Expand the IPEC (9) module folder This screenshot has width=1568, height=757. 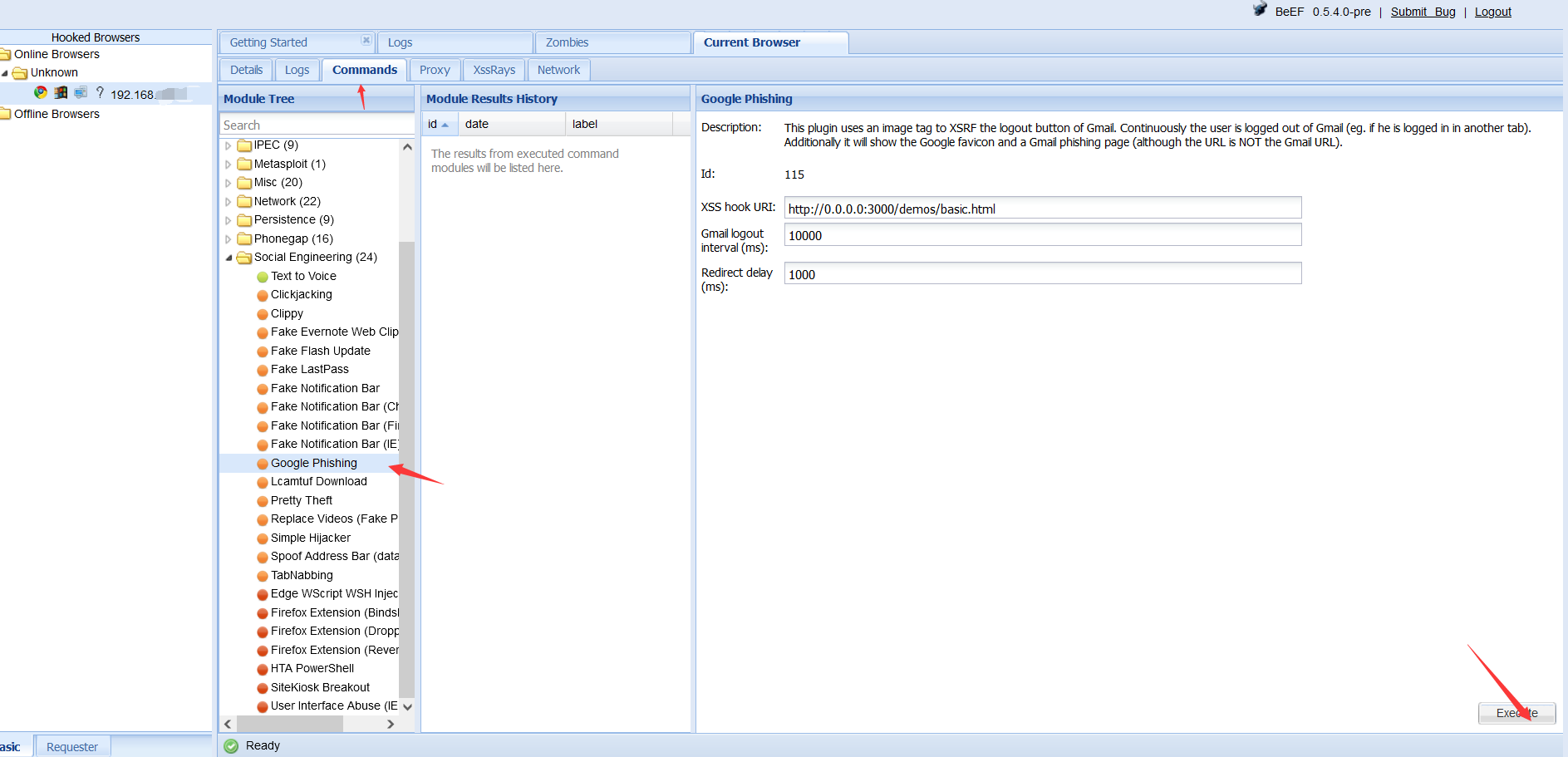[x=229, y=145]
